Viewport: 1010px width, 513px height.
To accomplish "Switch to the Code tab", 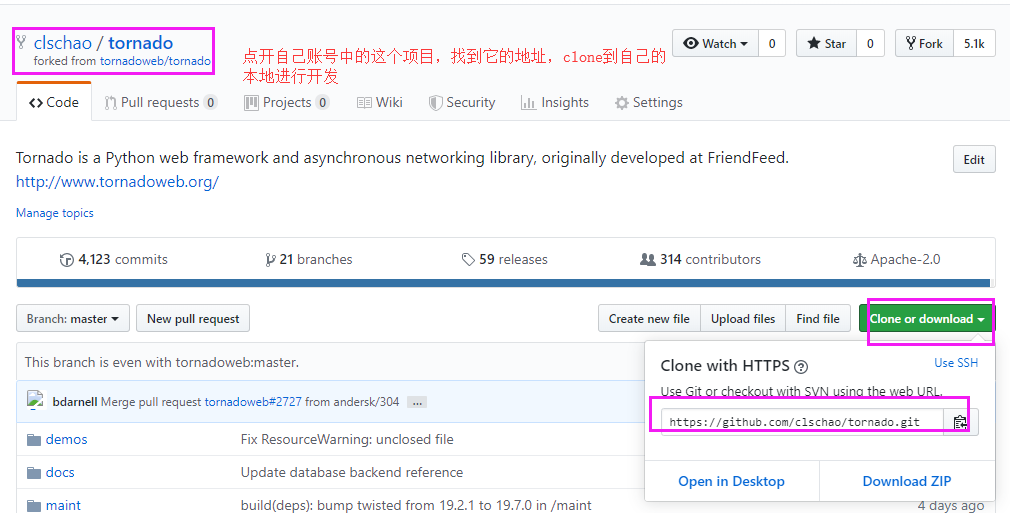I will 54,102.
